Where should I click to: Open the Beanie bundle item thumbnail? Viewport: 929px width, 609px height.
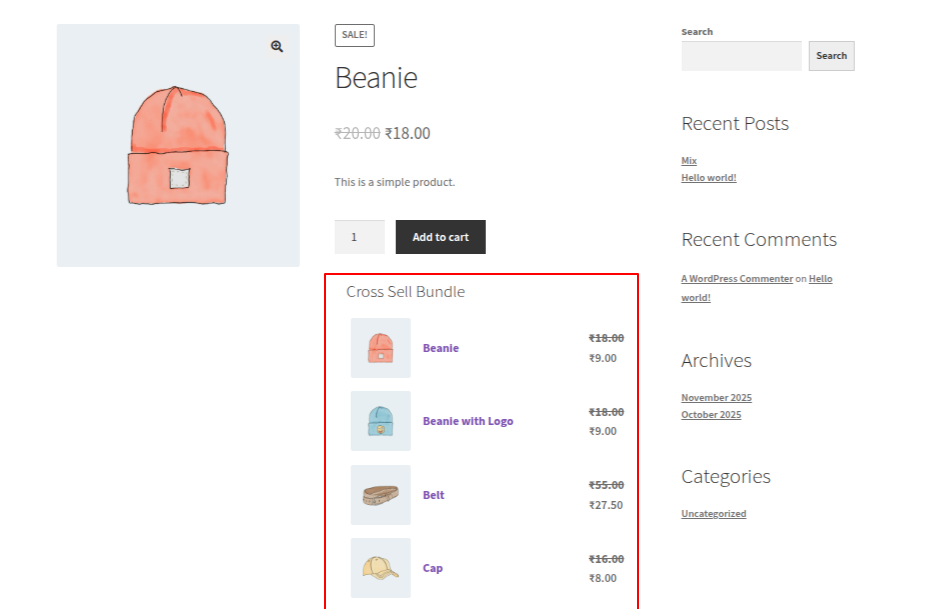(380, 348)
